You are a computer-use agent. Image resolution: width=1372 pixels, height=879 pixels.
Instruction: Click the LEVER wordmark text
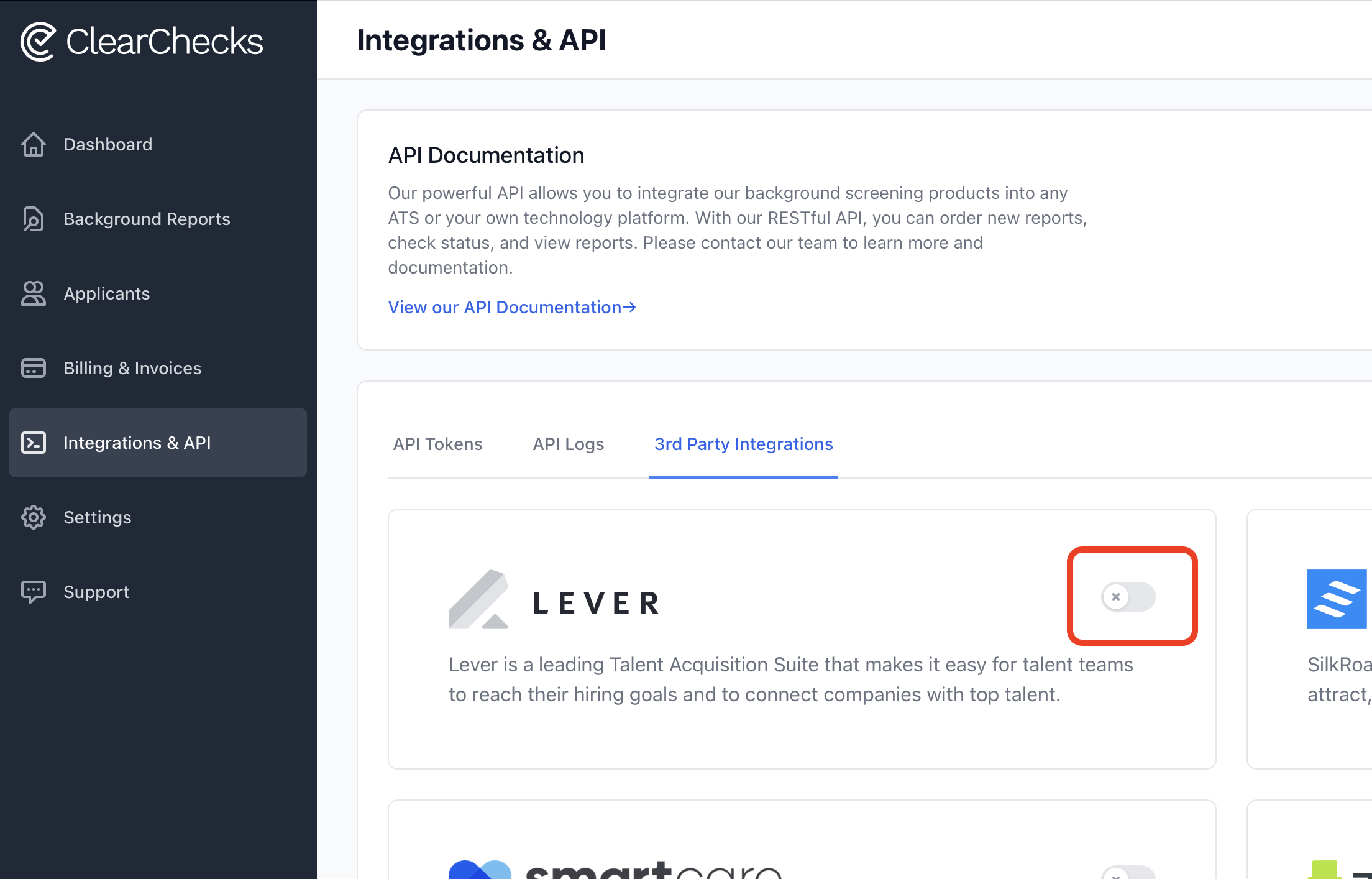[x=597, y=603]
